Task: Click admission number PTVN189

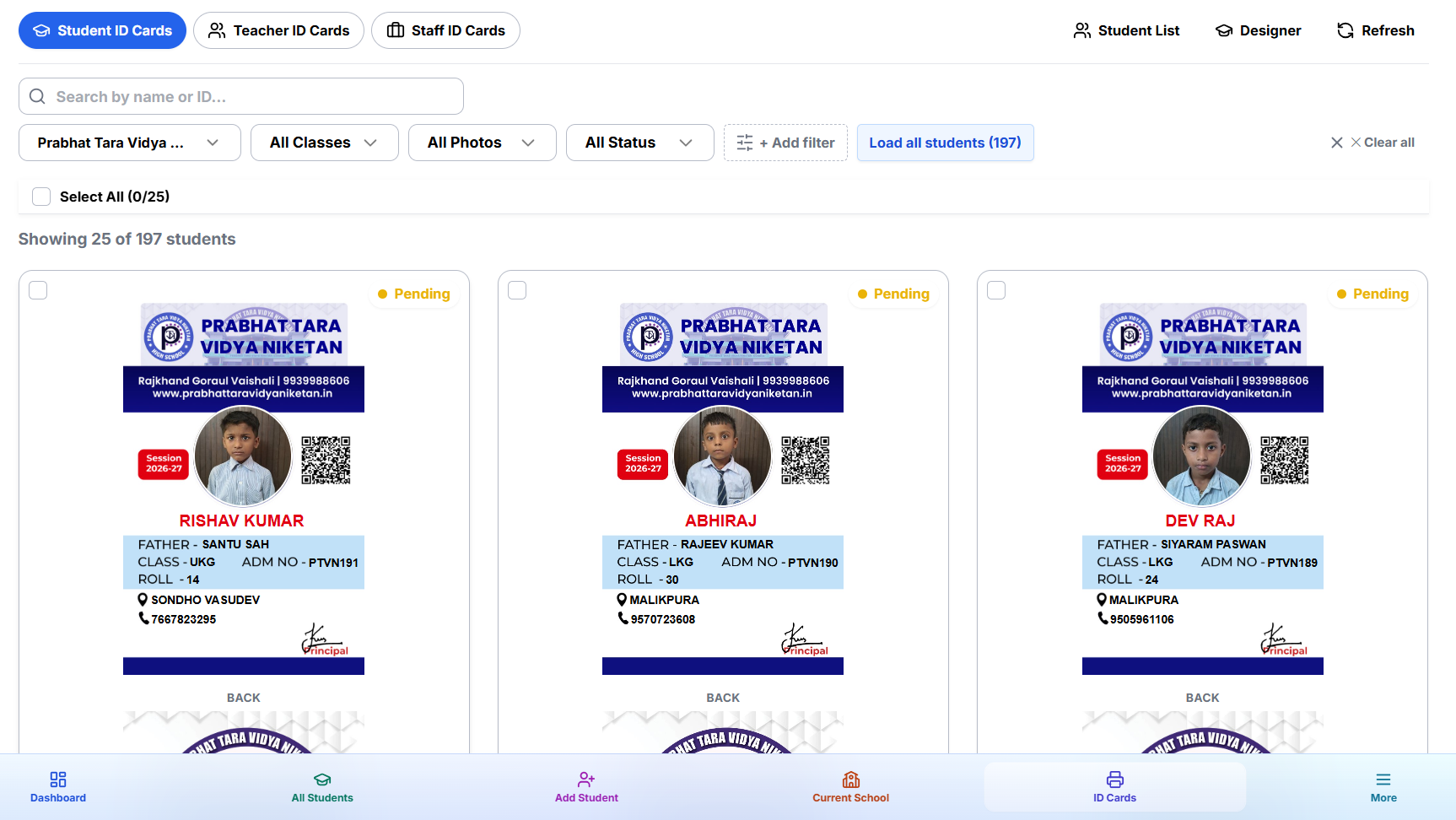Action: [x=1292, y=563]
